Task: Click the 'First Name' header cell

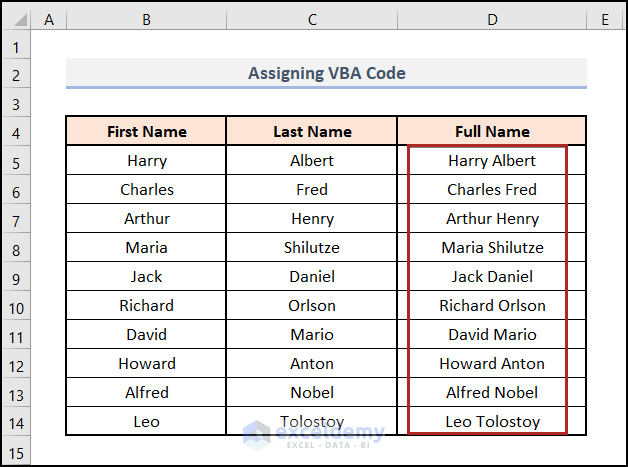Action: point(146,131)
